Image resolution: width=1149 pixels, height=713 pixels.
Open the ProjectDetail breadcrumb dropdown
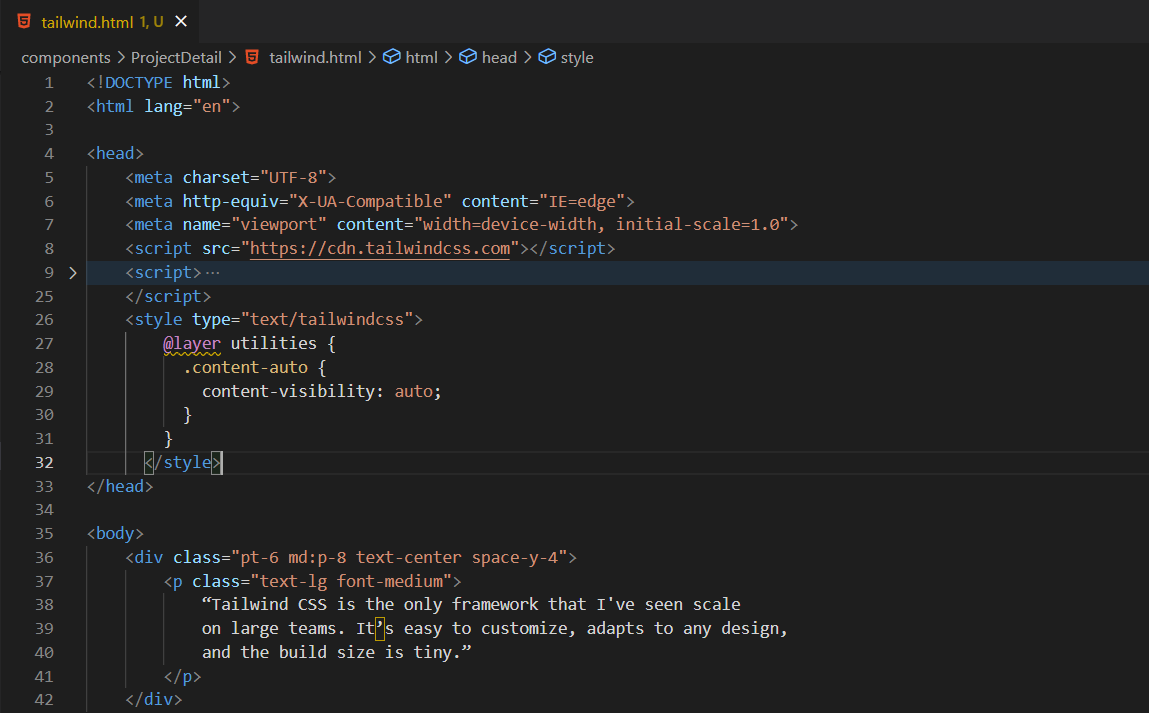click(176, 57)
